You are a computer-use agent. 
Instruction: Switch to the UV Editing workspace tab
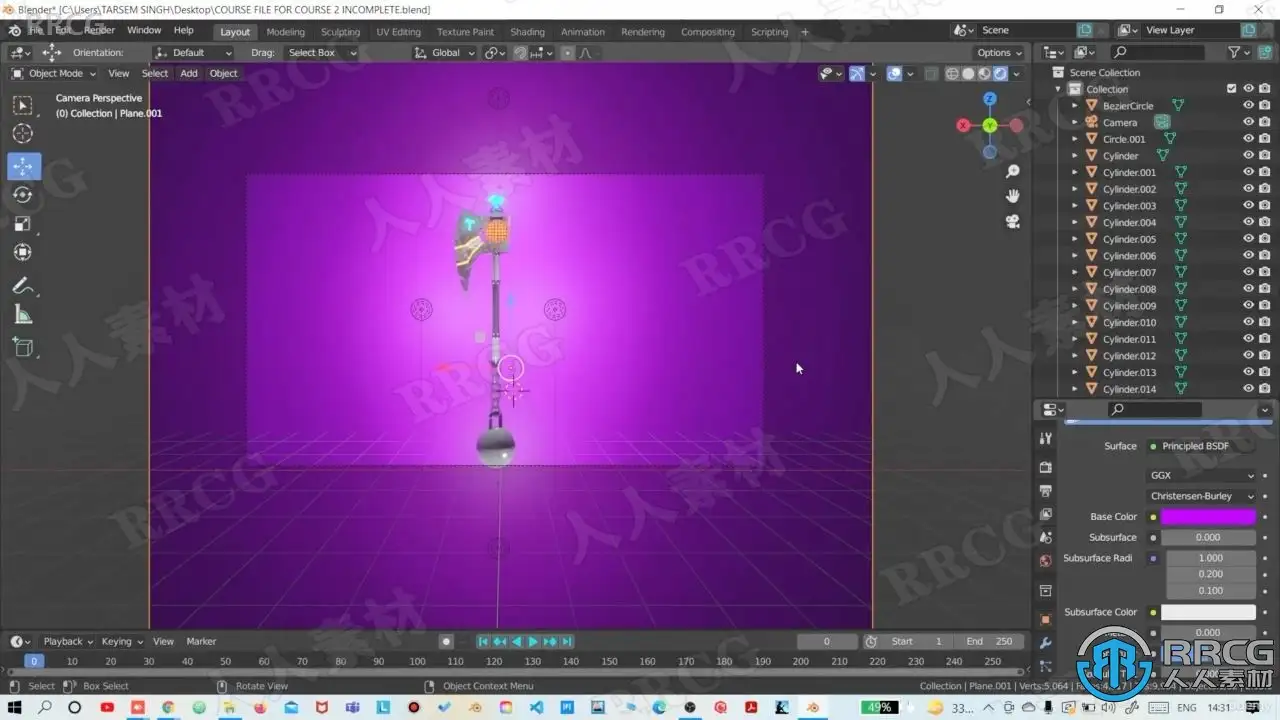click(x=398, y=32)
